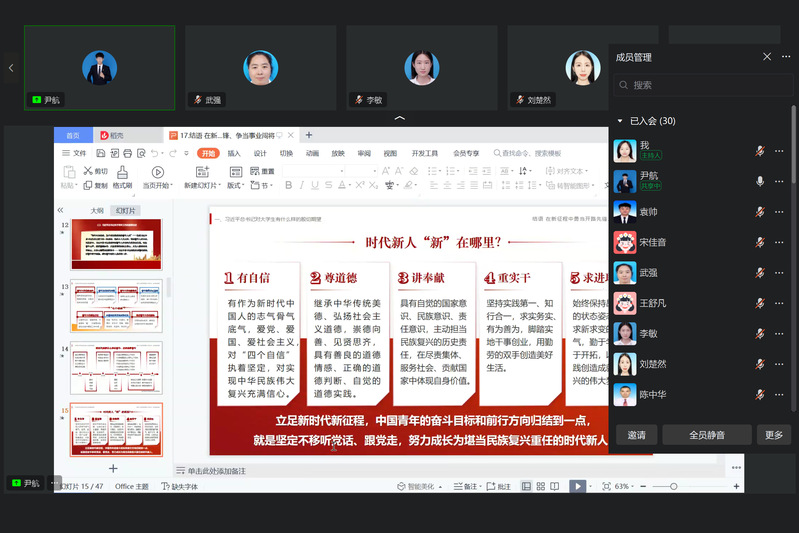Click the zoom in plus button

coord(736,486)
